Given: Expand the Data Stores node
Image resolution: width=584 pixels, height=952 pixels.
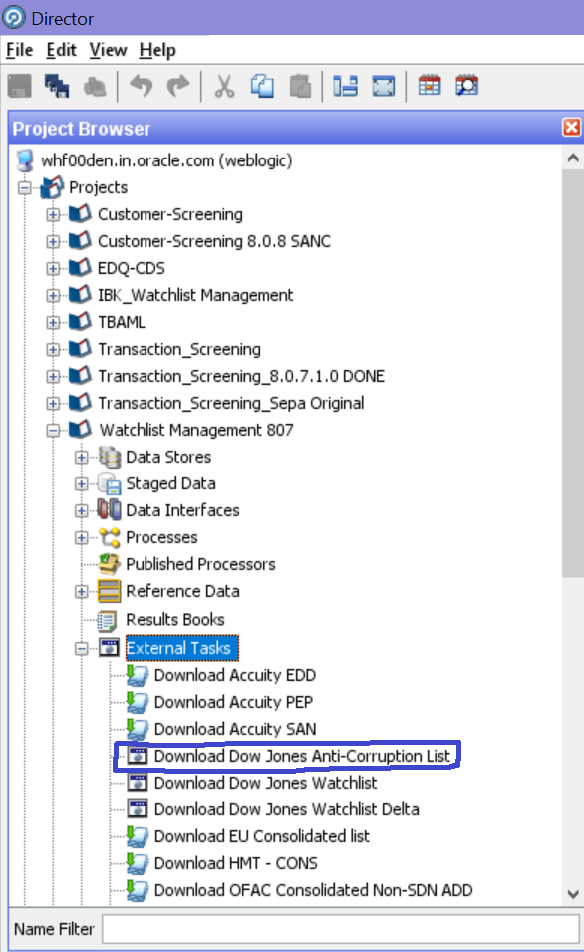Looking at the screenshot, I should tap(82, 457).
